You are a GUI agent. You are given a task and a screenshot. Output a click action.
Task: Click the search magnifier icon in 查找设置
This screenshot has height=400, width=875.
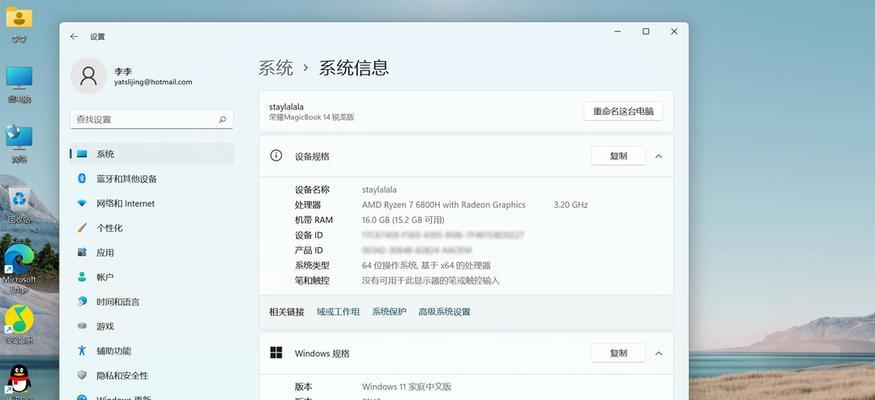point(222,119)
